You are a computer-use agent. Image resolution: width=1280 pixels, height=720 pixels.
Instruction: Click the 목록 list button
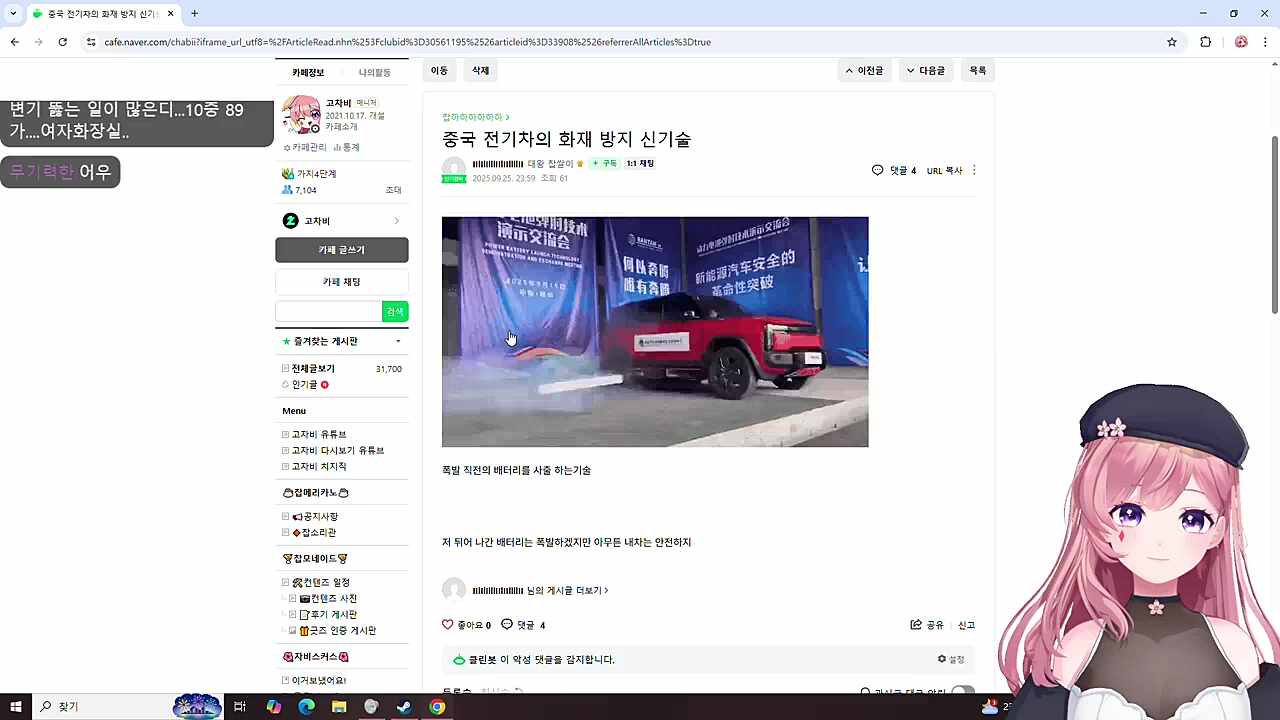click(978, 71)
